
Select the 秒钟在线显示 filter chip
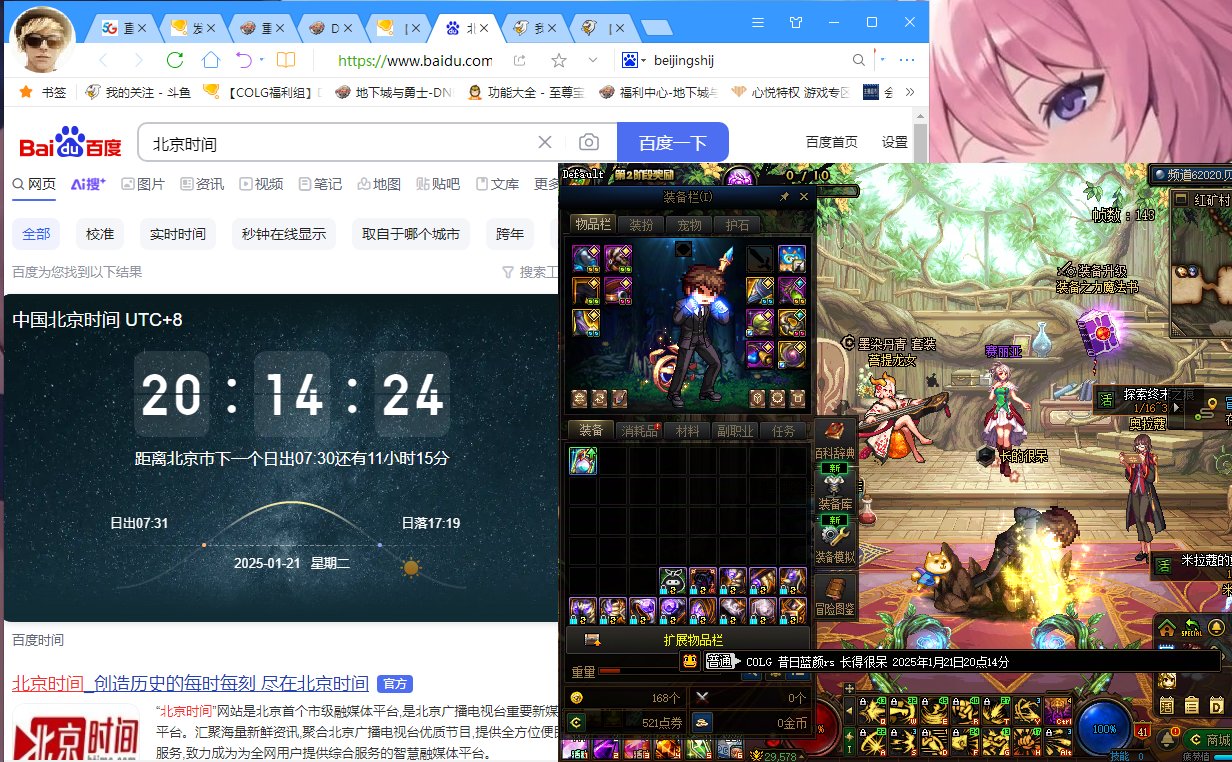click(x=284, y=235)
